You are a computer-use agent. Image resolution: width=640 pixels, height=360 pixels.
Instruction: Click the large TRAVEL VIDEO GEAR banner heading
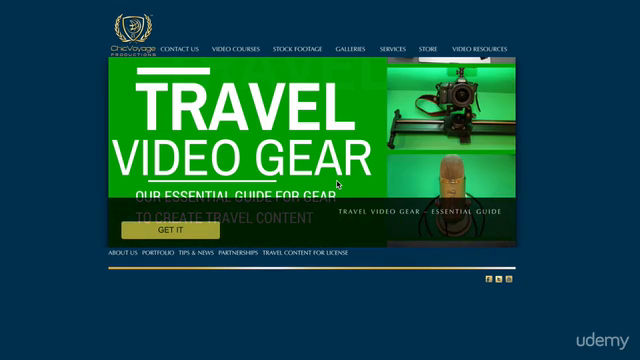tap(242, 129)
